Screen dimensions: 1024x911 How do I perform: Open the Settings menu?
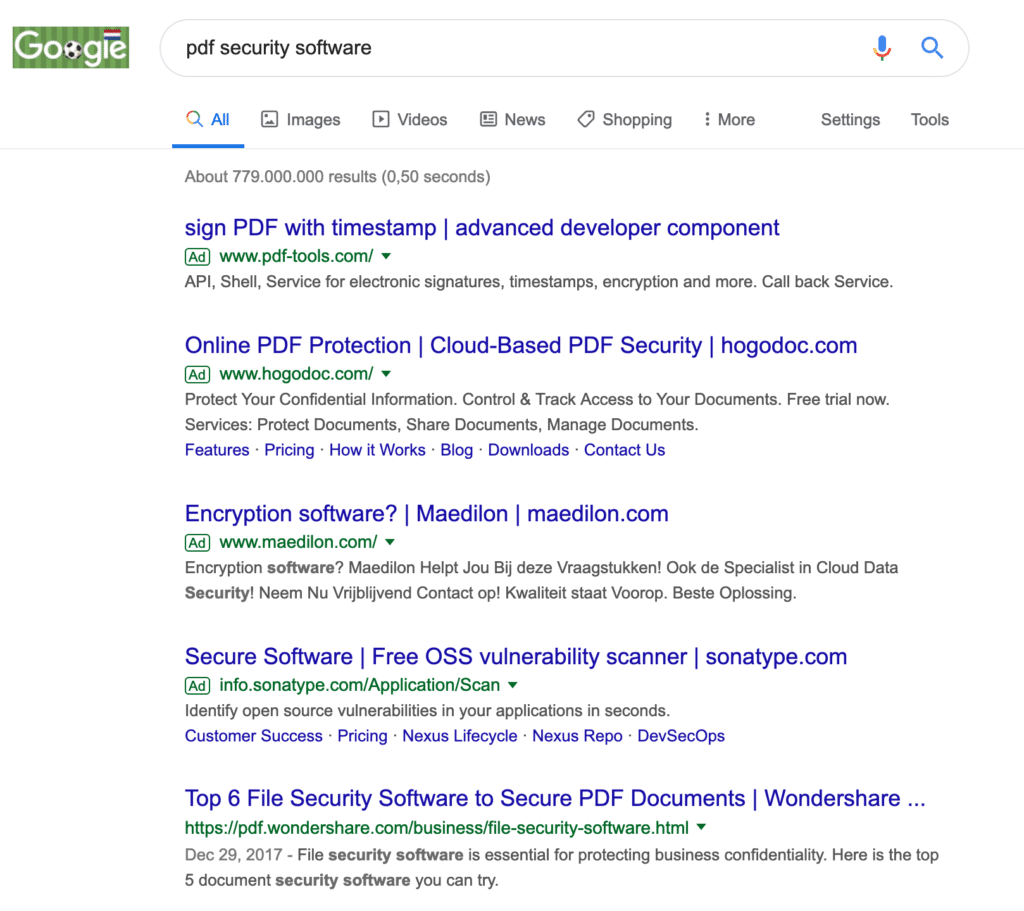849,119
